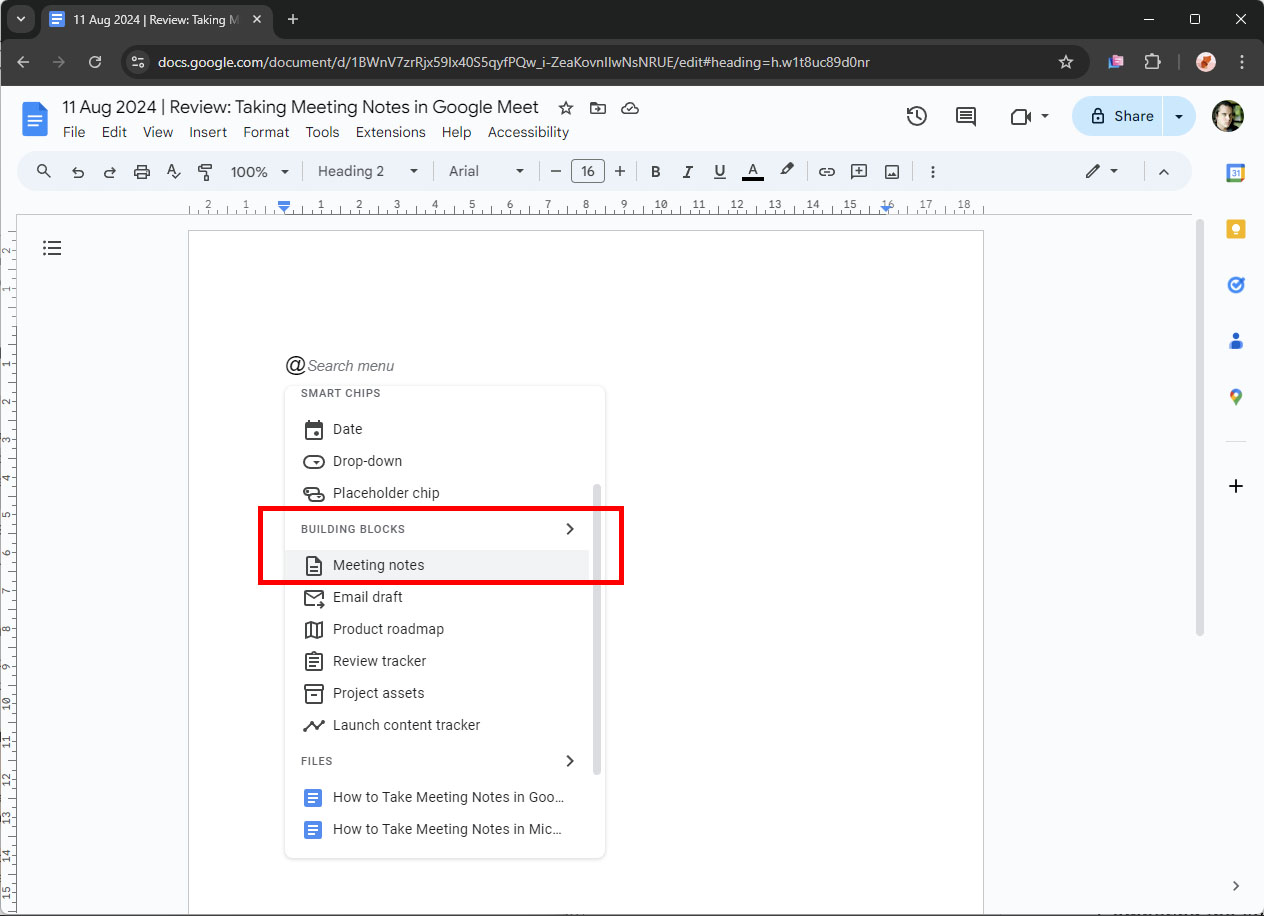Open Google Calendar in side panel
Screen dimensions: 1264x916
[x=1236, y=173]
